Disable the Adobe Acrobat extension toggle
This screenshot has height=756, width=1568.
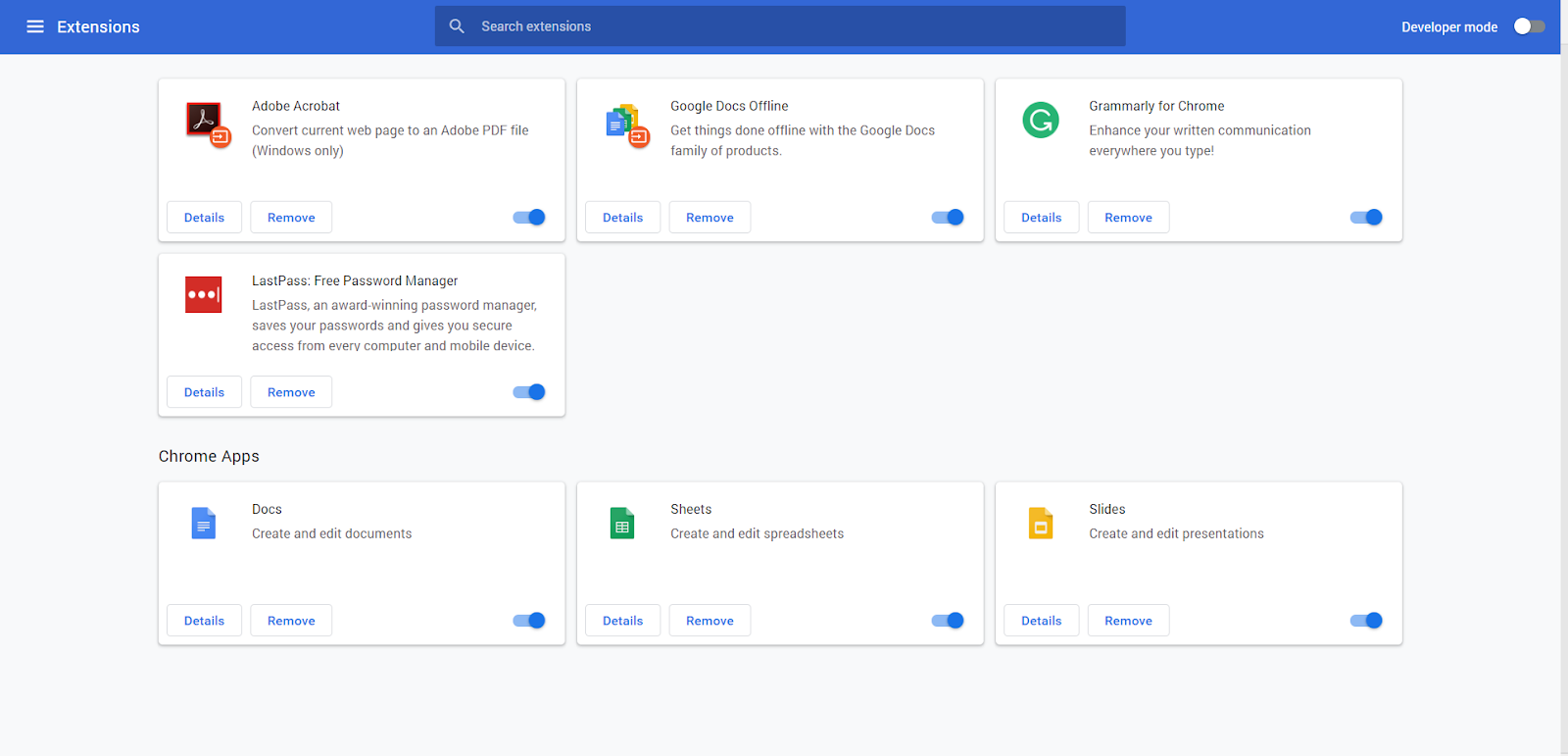pos(529,218)
